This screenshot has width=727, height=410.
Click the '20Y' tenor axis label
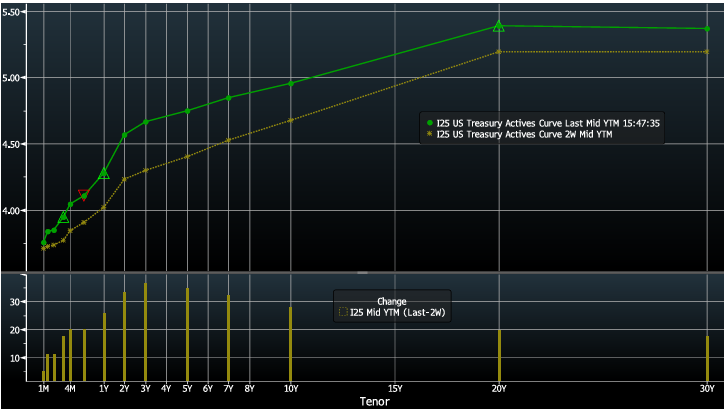(x=499, y=389)
